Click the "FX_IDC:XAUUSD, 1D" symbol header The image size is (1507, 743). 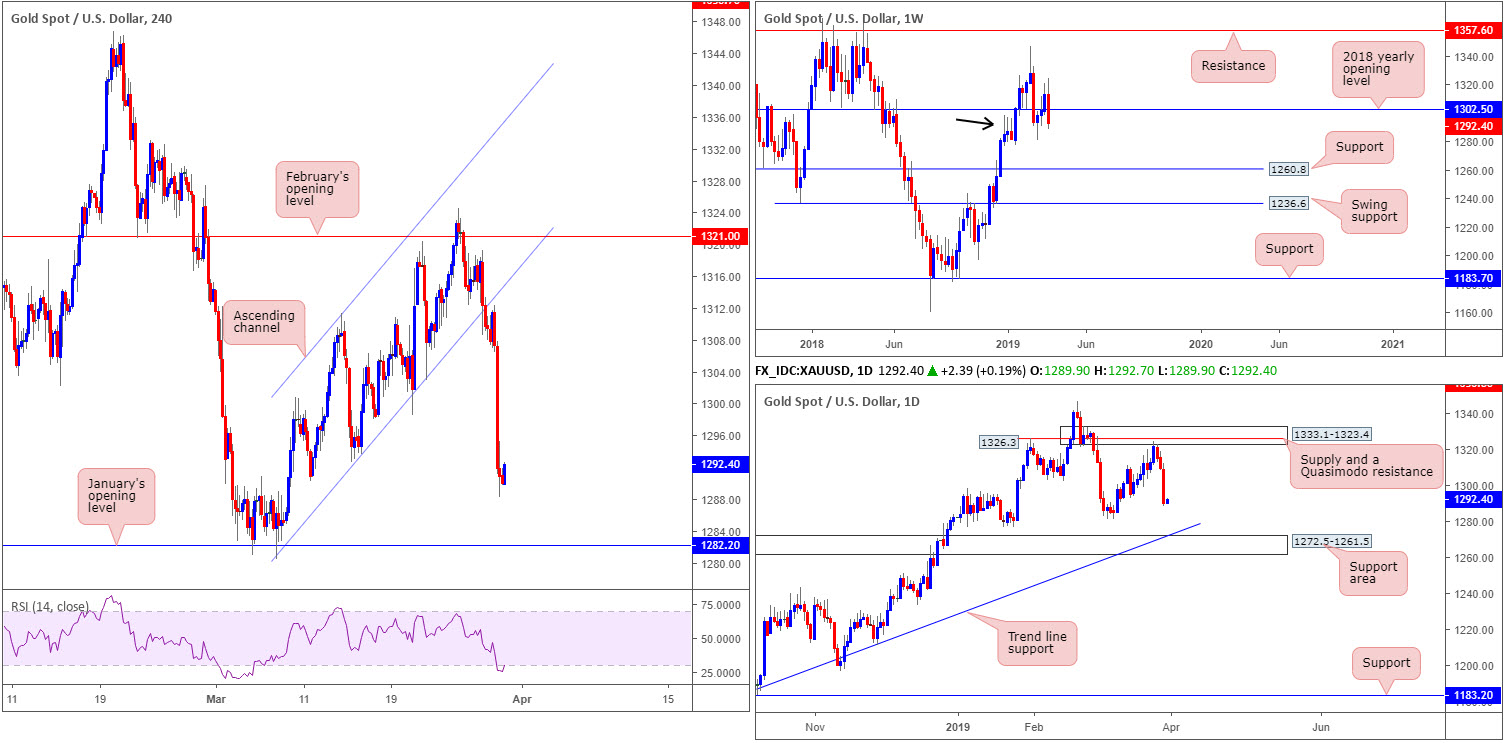click(x=813, y=371)
